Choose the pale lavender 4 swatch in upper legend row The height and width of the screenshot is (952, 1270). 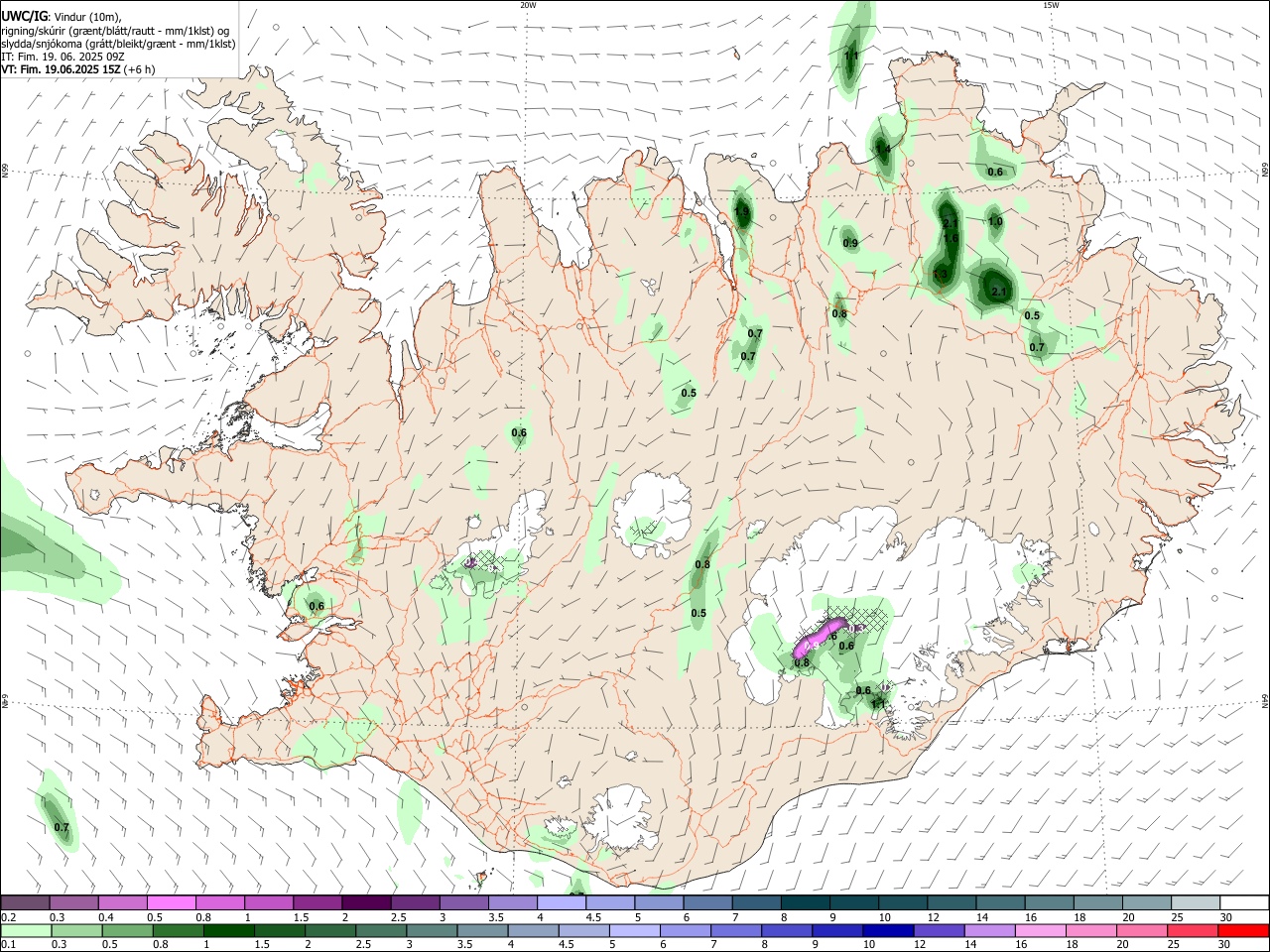coord(562,903)
